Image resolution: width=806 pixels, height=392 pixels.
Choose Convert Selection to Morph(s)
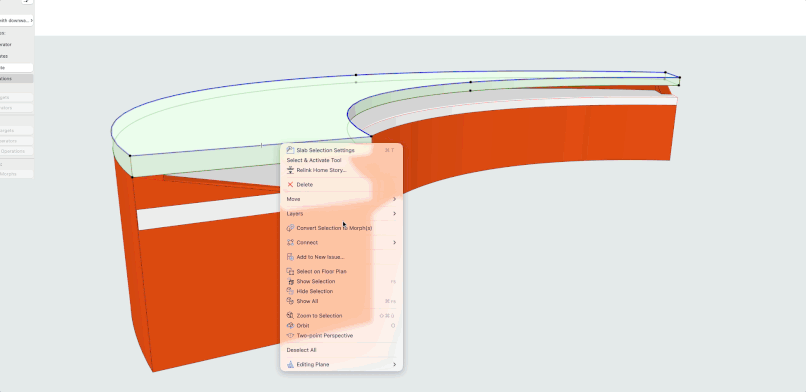(341, 228)
